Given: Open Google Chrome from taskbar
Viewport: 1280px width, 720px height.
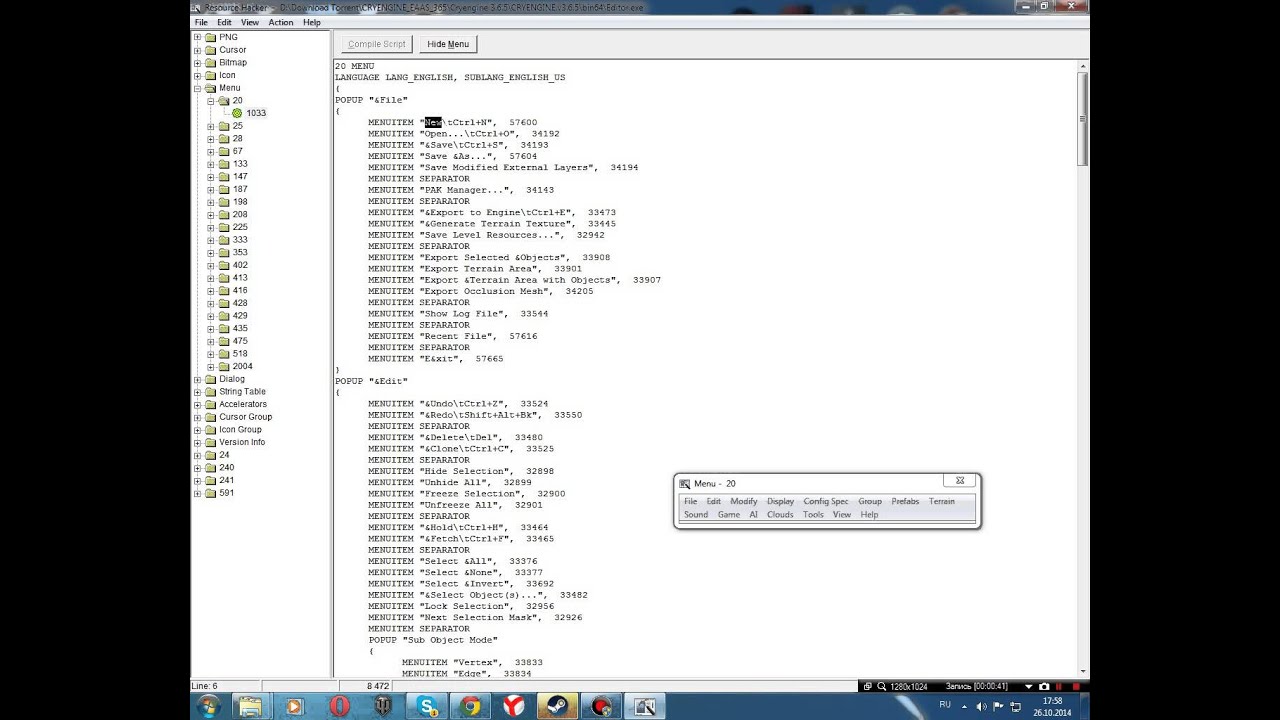Looking at the screenshot, I should [x=470, y=706].
